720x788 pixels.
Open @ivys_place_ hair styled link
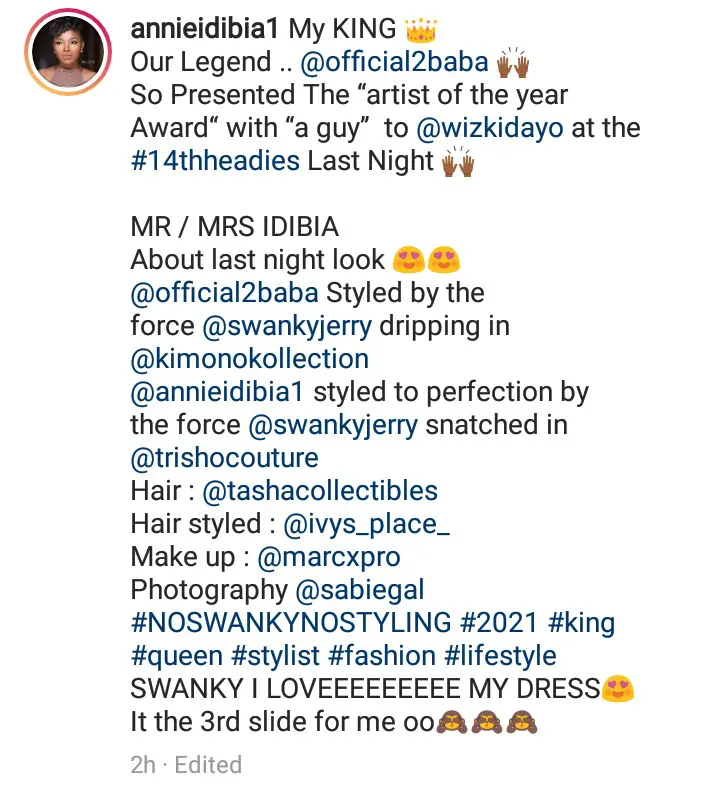[367, 524]
